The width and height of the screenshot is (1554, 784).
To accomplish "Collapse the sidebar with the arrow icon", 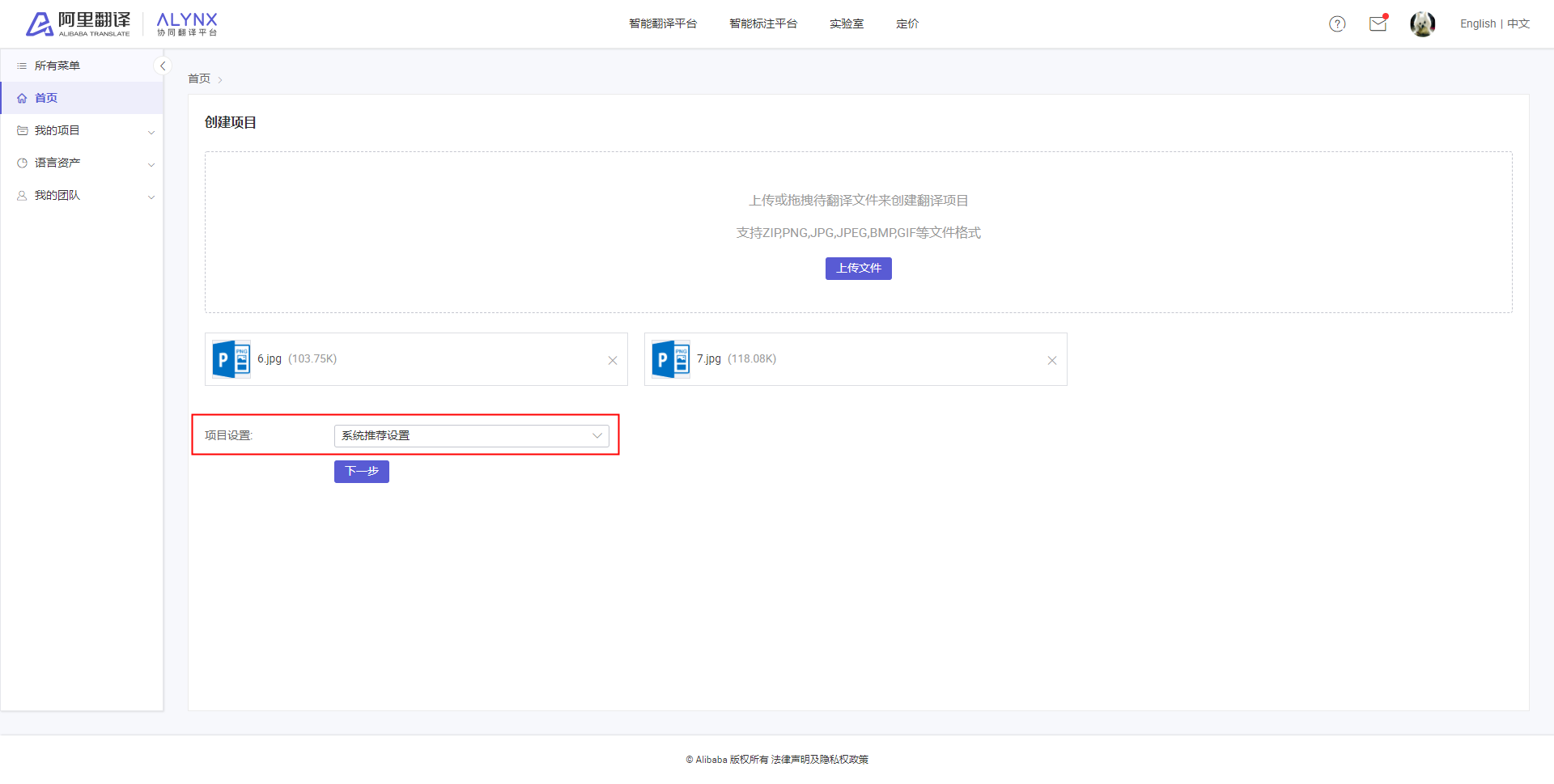I will (163, 66).
